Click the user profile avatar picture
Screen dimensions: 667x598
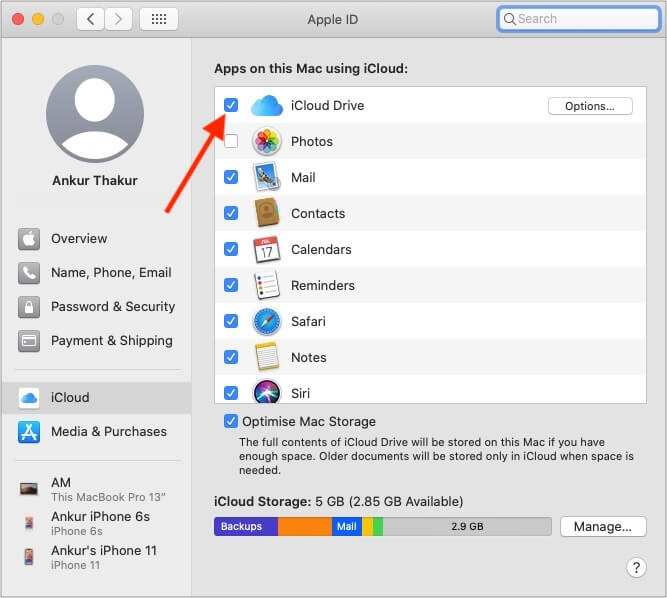(x=95, y=114)
